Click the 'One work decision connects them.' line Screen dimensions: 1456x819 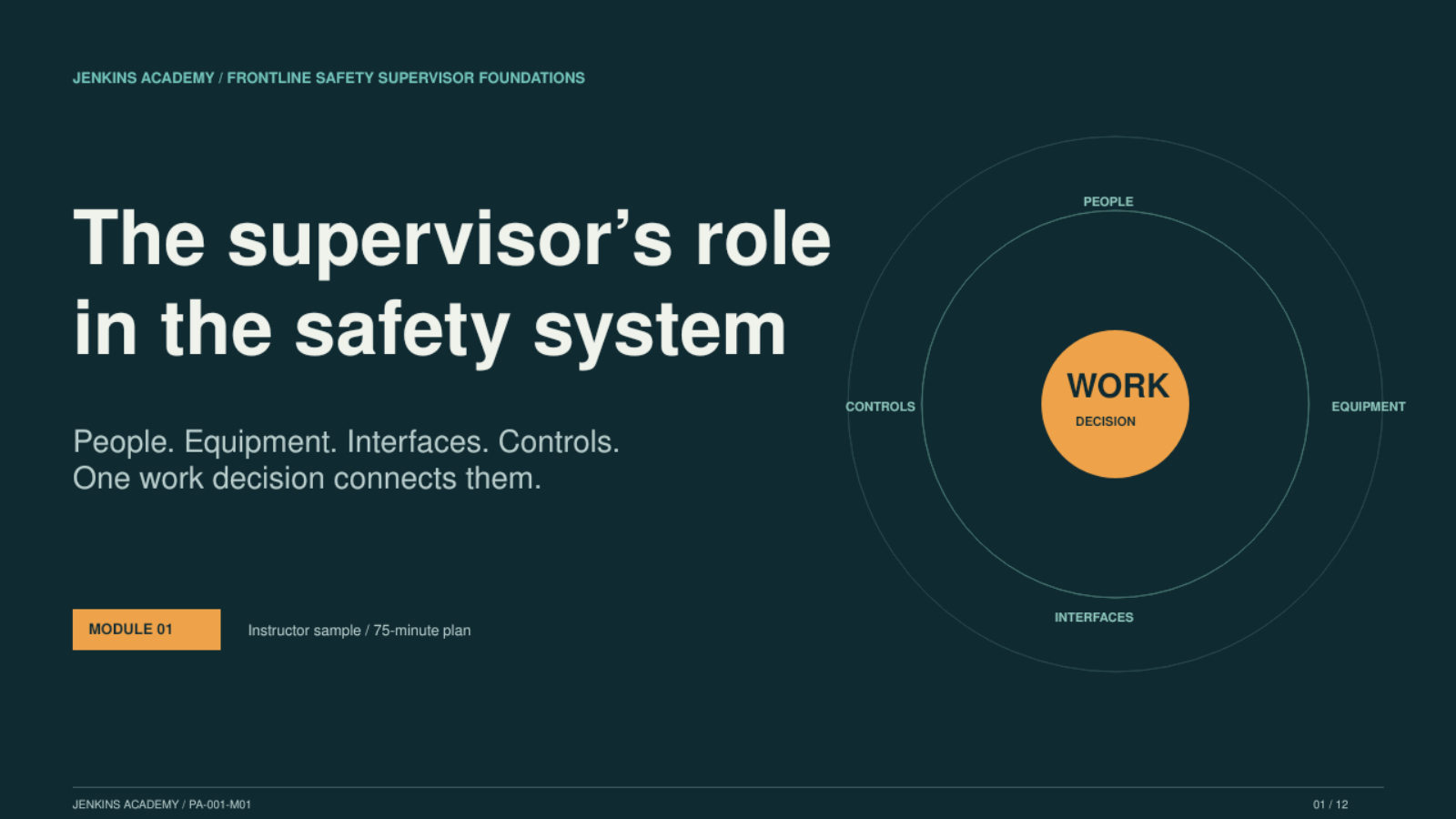click(x=308, y=478)
